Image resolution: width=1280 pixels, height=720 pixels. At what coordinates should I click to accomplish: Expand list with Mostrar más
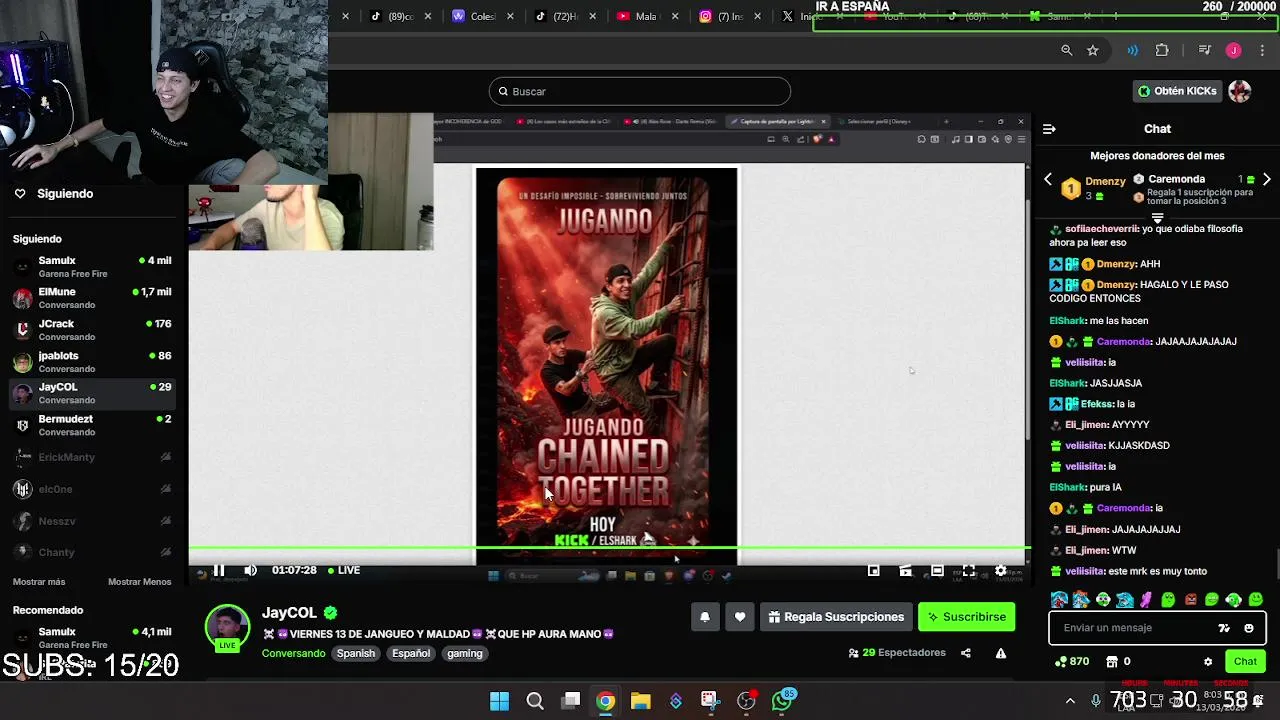click(x=39, y=582)
